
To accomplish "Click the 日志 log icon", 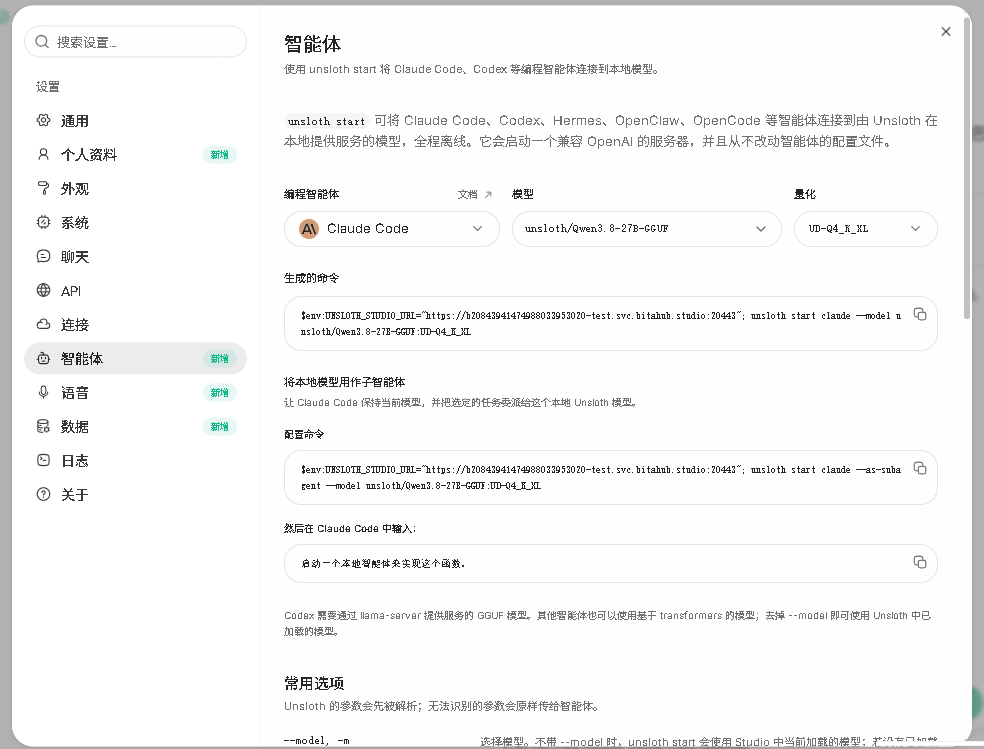I will click(x=43, y=460).
